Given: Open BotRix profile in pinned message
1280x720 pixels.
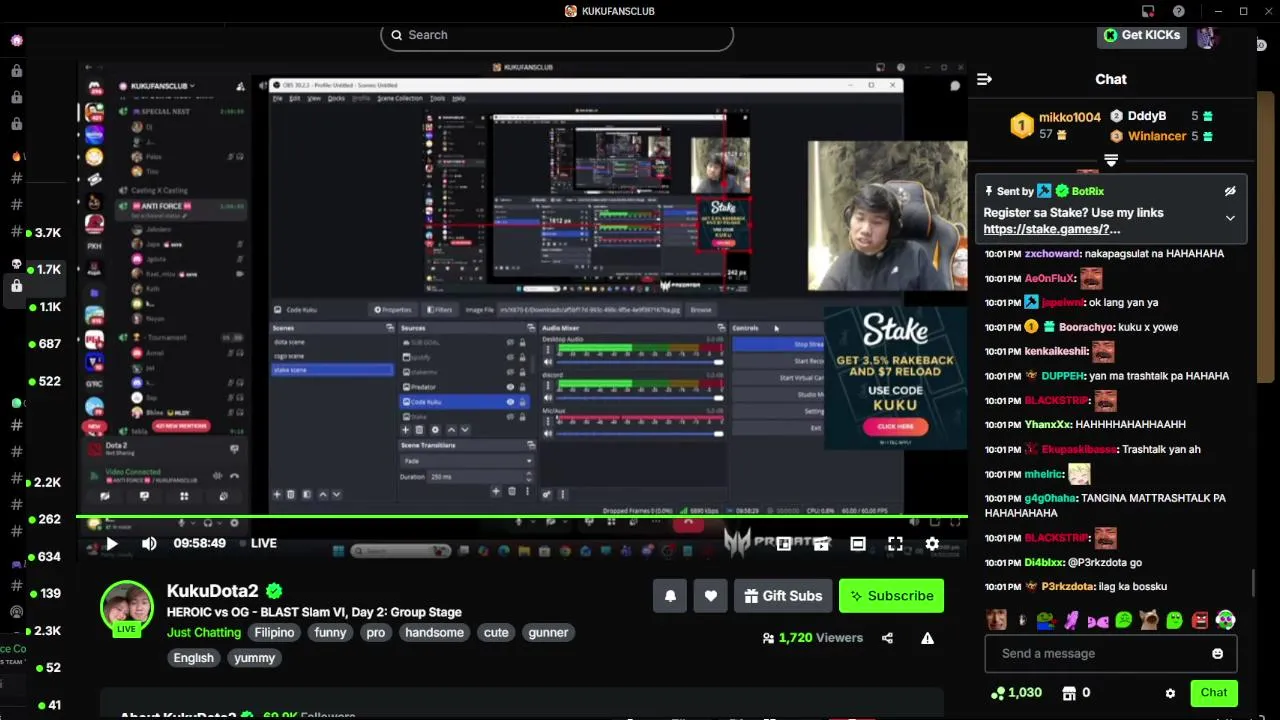Looking at the screenshot, I should point(1088,191).
